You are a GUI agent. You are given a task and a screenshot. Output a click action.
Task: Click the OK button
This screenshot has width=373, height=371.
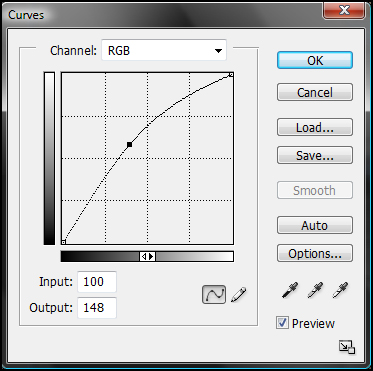click(315, 60)
